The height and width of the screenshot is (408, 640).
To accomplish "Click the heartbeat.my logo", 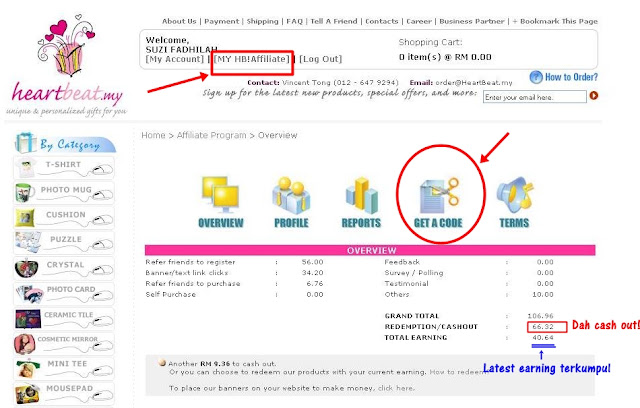I will [66, 65].
